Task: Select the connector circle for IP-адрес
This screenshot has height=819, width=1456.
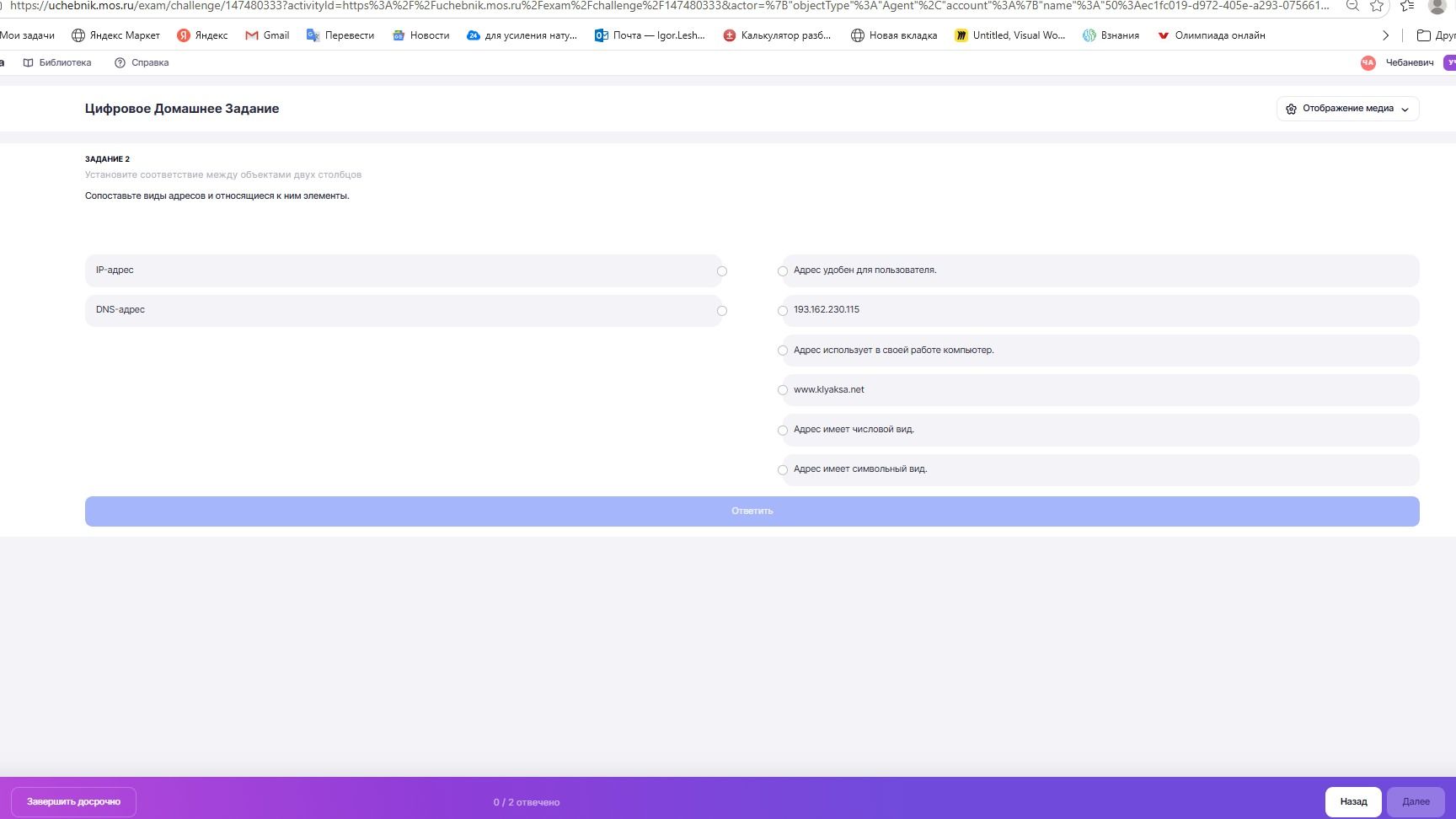Action: click(722, 271)
